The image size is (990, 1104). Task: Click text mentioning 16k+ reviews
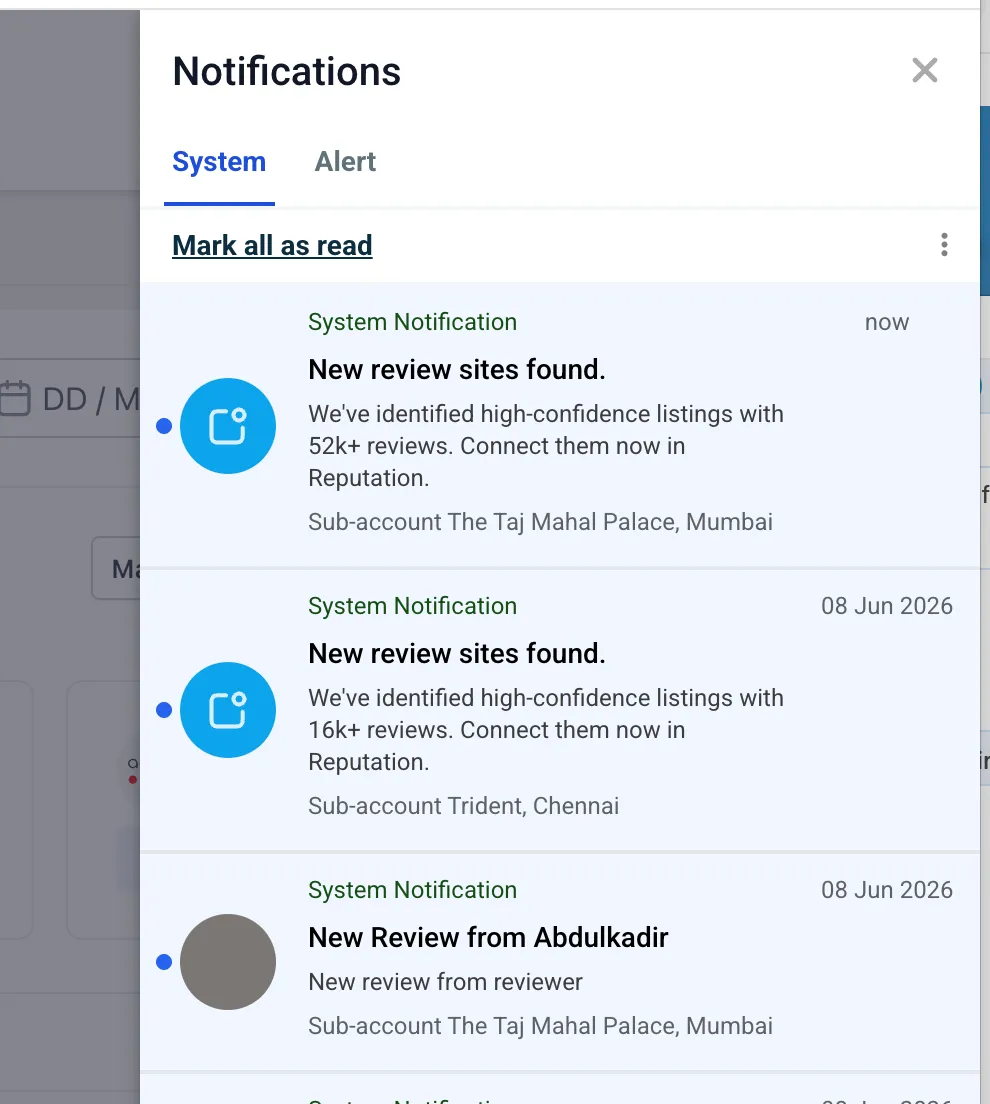[x=546, y=729]
